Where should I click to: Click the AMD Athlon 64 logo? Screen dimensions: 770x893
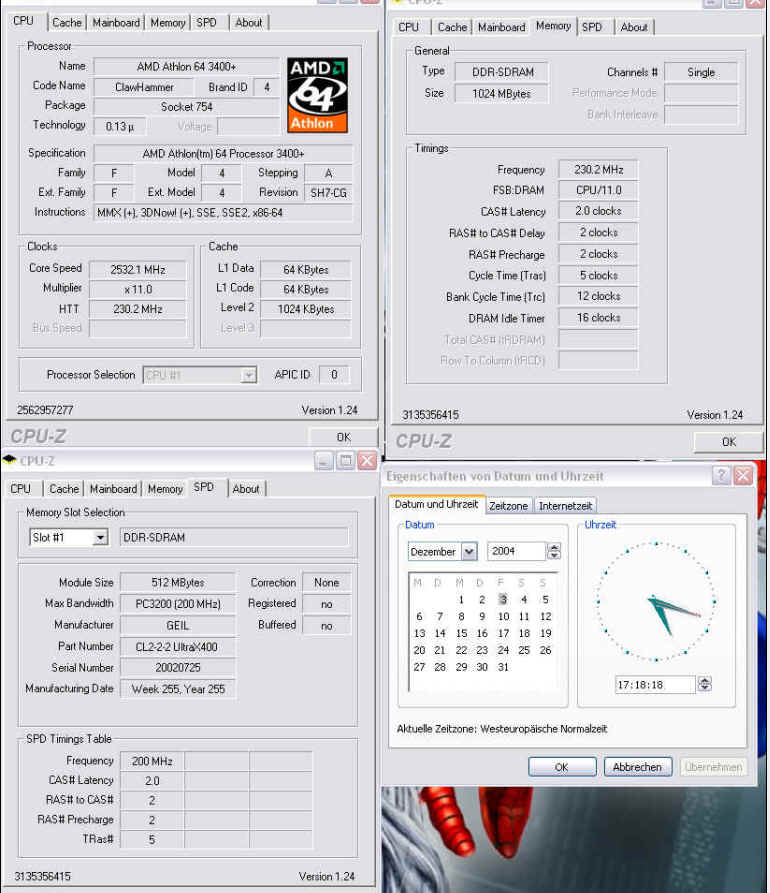[317, 95]
